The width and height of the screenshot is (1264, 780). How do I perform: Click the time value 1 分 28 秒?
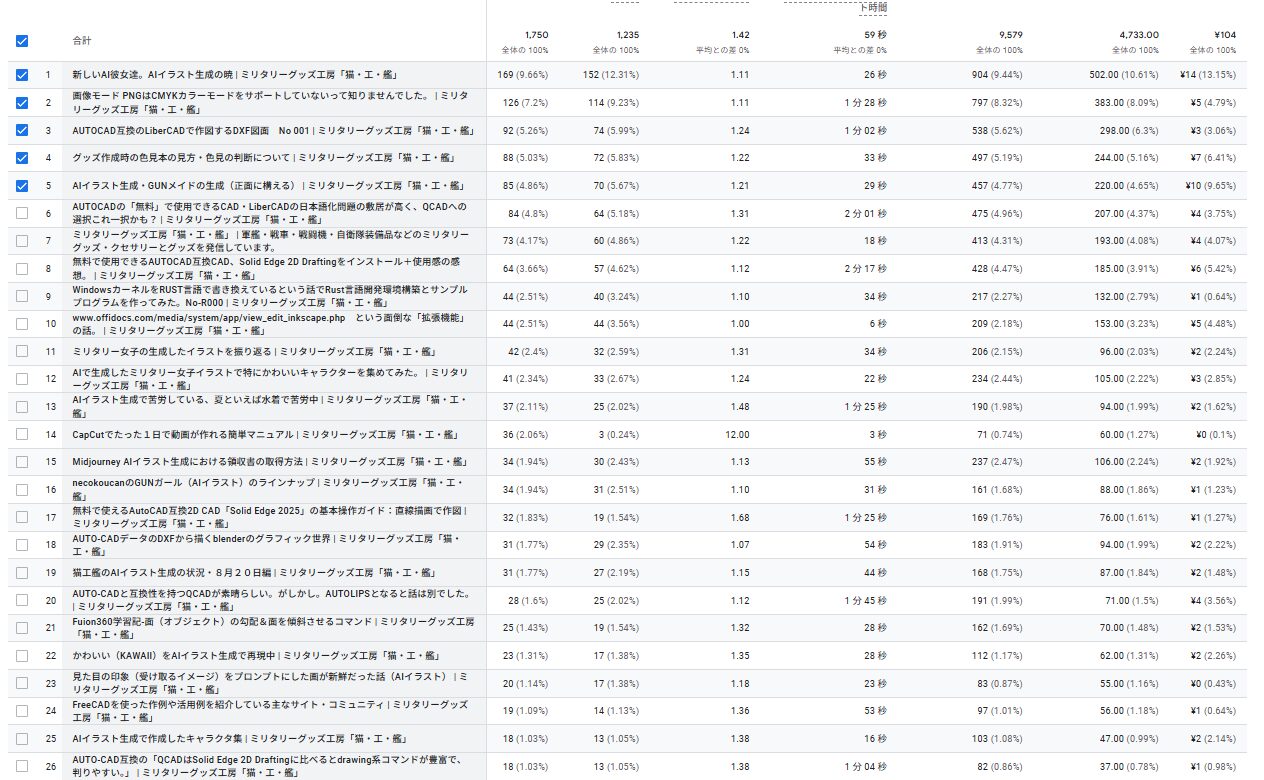(868, 102)
